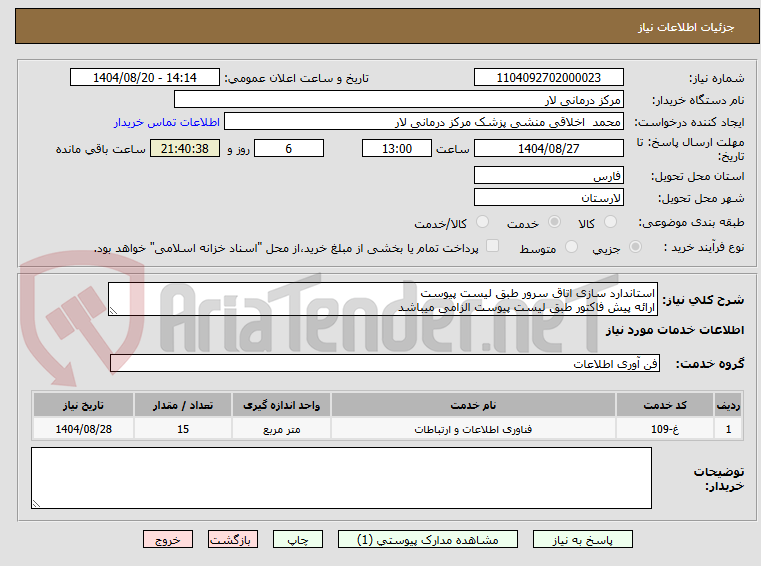
Task: Click the نام خدمت column header
Action: 473,405
